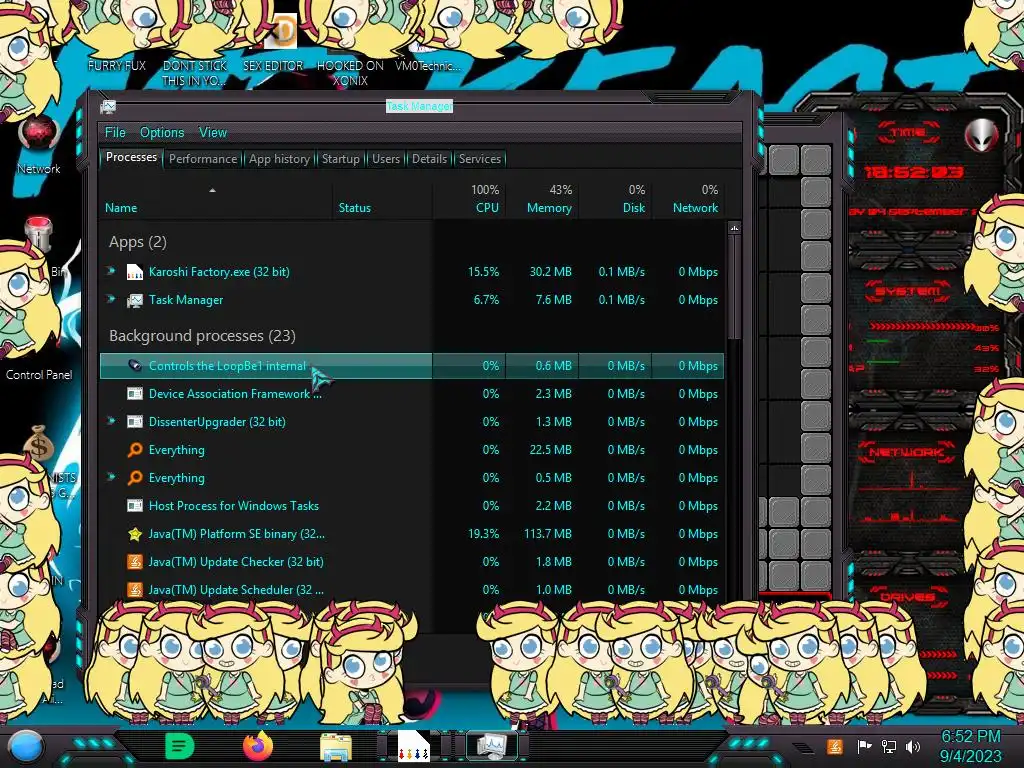This screenshot has height=768, width=1024.
Task: Switch to the App history tab
Action: click(279, 159)
